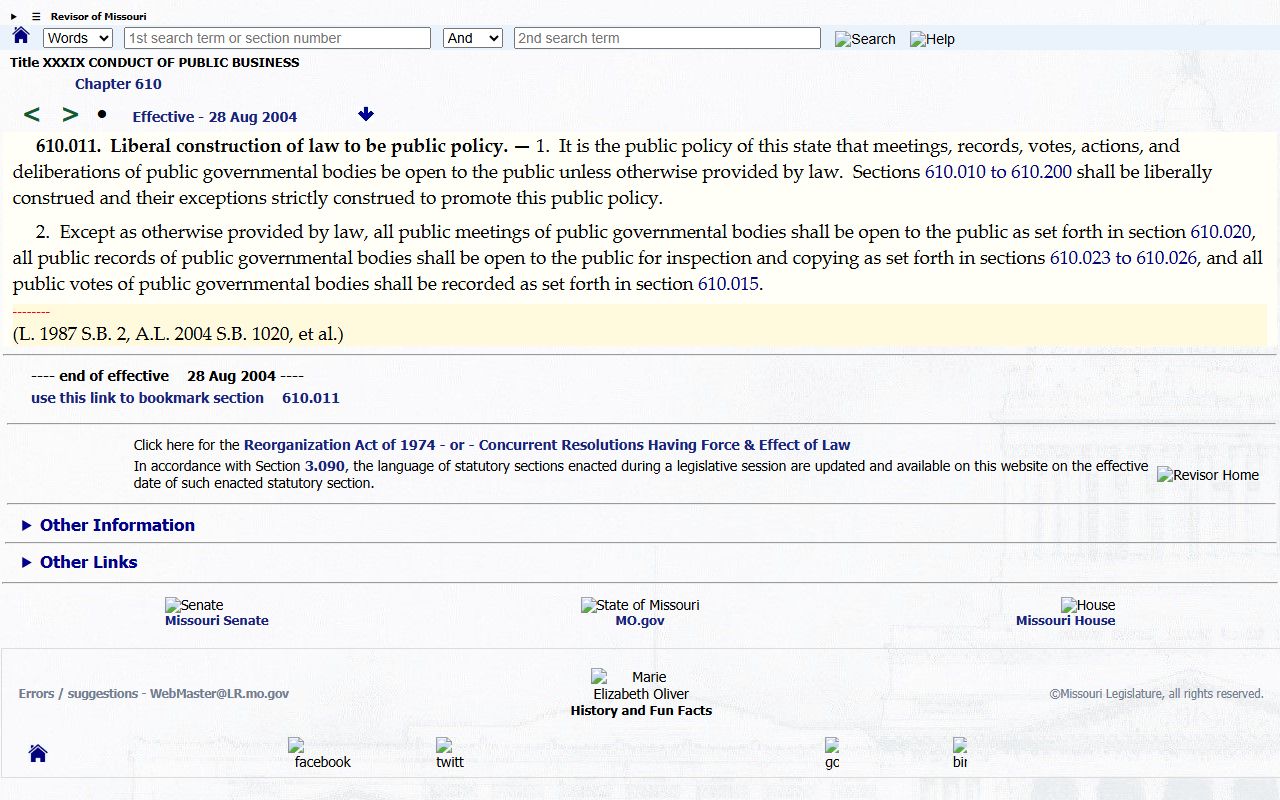Open the And operator dropdown

(472, 38)
